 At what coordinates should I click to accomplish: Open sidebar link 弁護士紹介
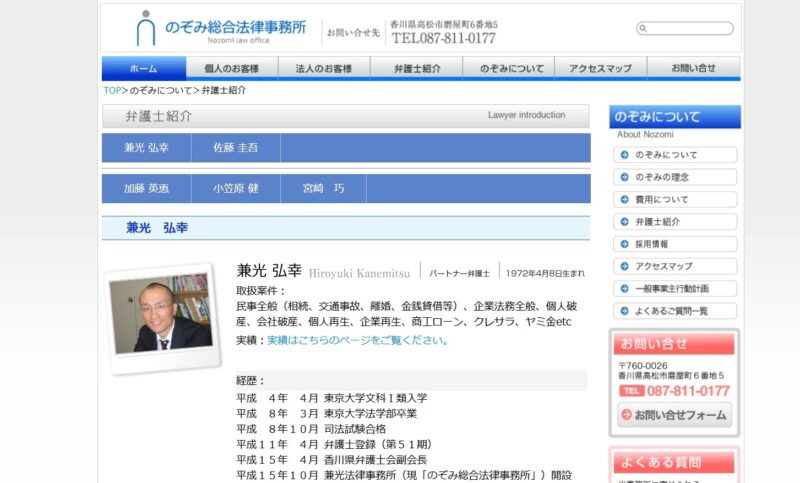tap(675, 222)
